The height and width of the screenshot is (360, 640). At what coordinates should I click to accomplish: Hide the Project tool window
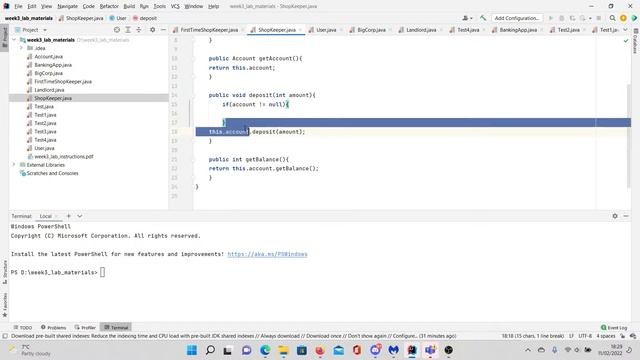(x=163, y=30)
